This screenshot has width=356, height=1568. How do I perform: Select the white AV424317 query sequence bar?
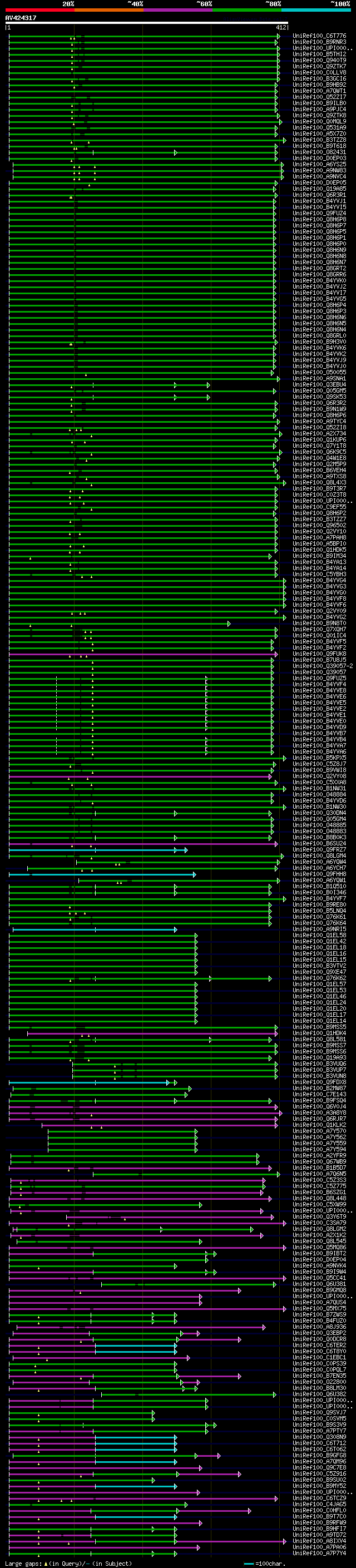147,22
